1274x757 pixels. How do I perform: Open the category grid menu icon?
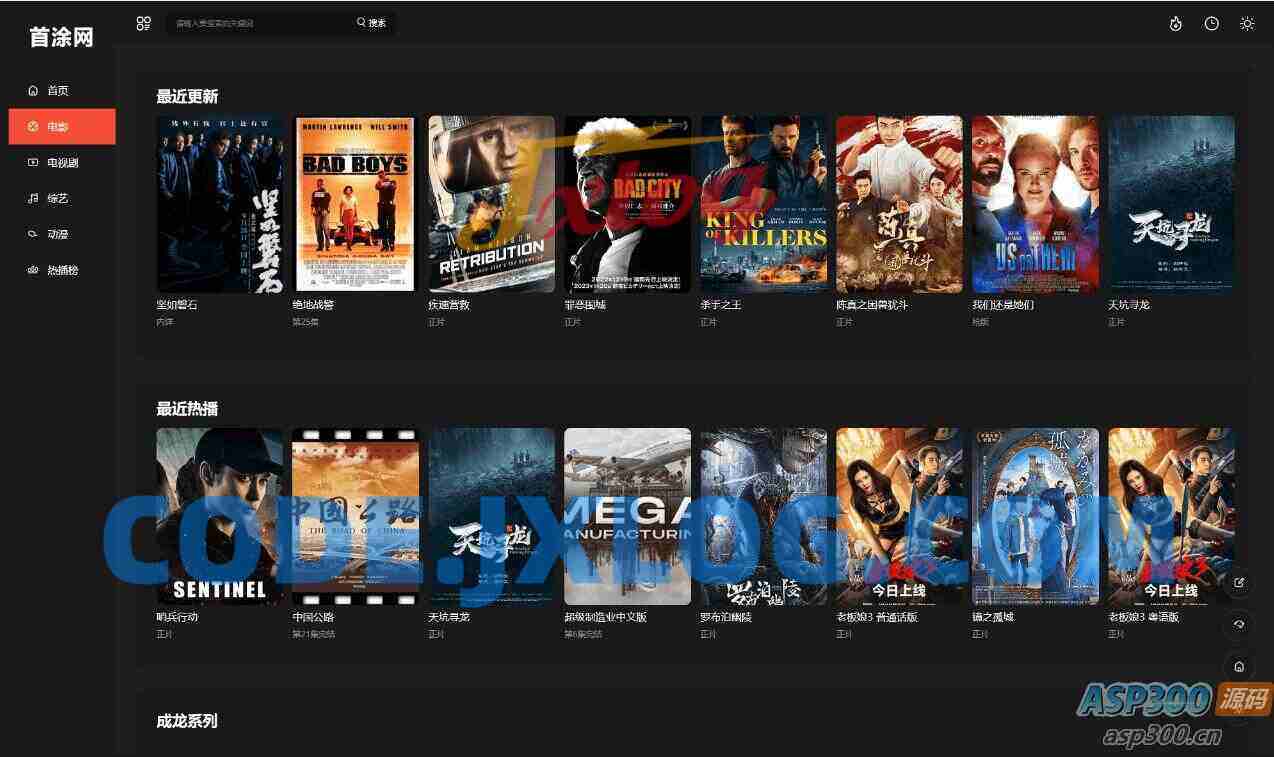[x=143, y=23]
